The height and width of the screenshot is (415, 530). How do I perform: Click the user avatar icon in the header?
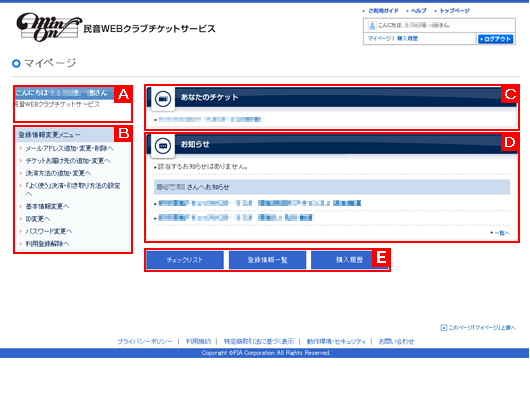click(372, 25)
